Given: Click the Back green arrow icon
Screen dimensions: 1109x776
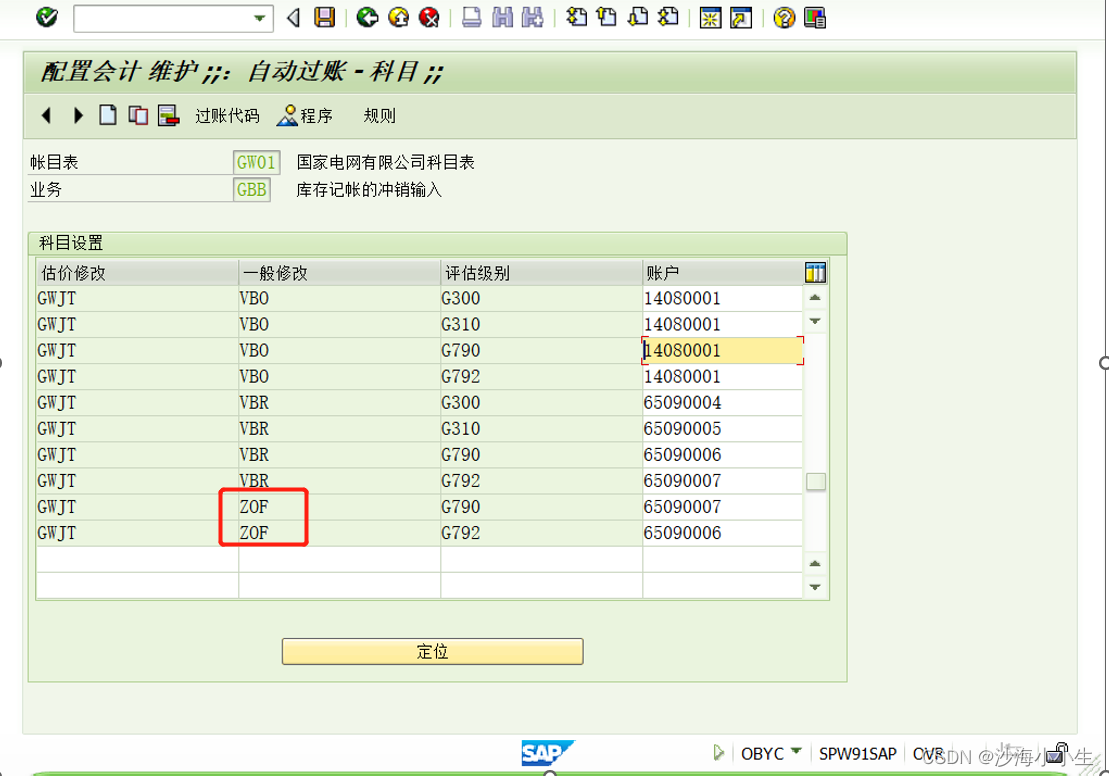Looking at the screenshot, I should coord(366,17).
